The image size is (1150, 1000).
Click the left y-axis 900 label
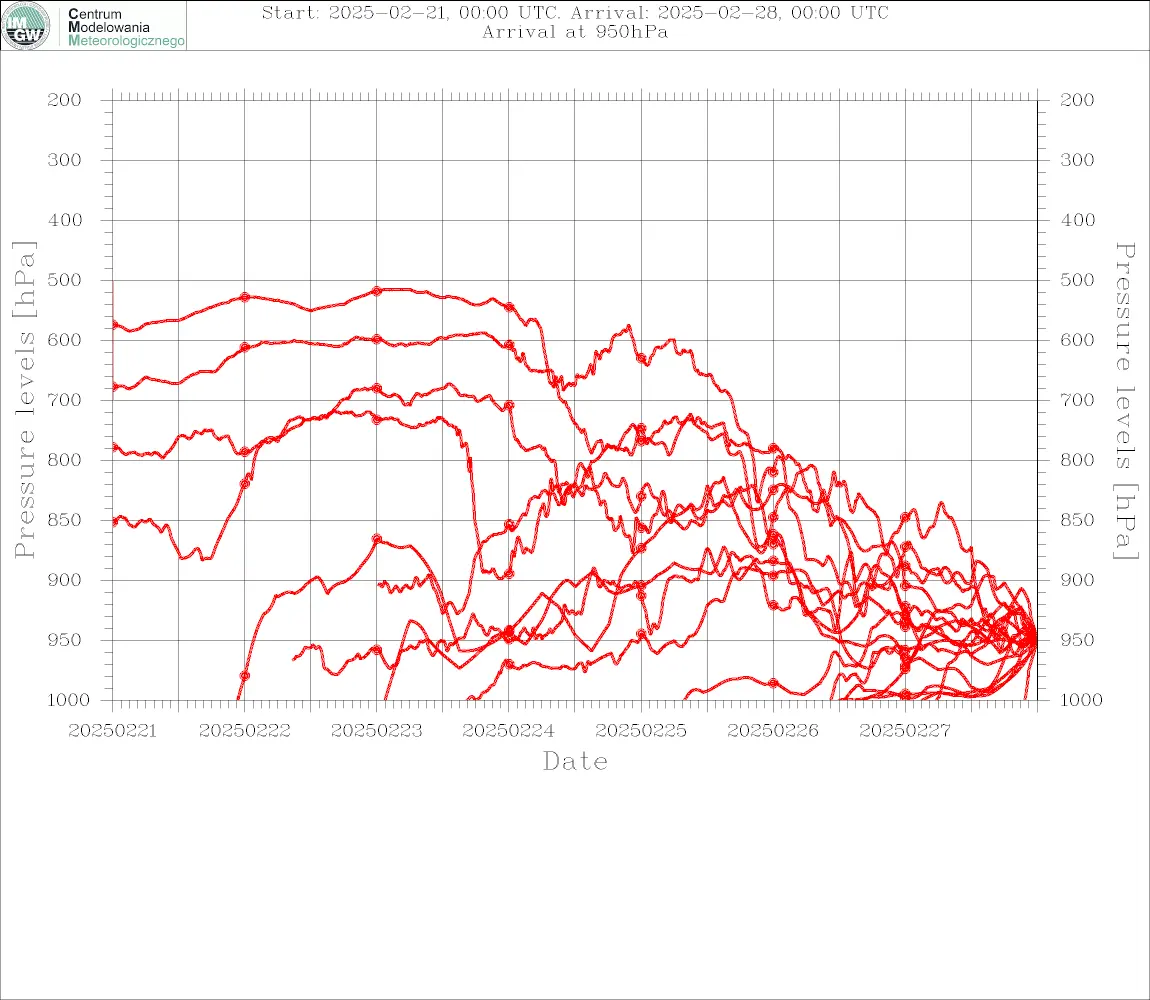point(65,580)
